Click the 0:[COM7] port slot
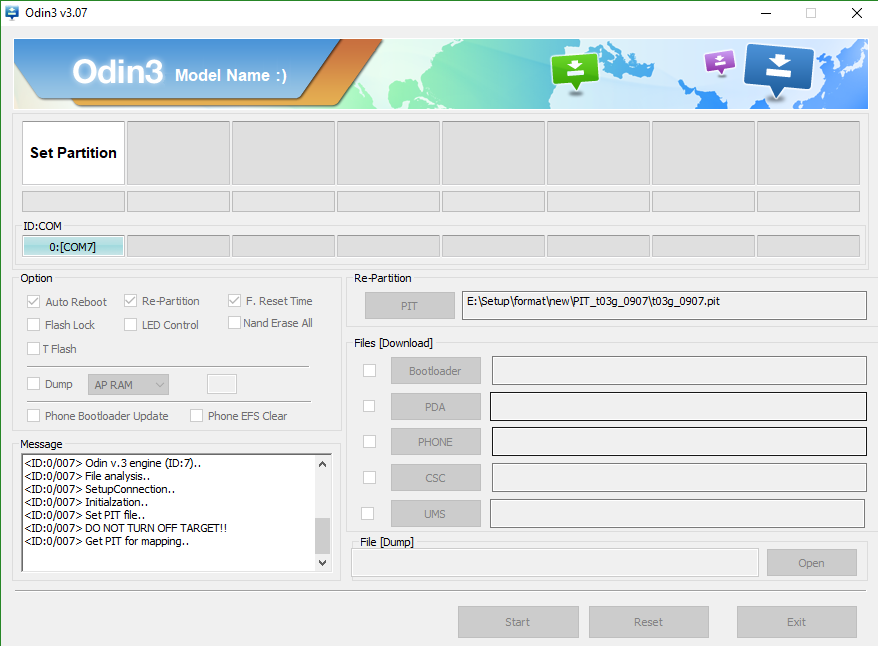Viewport: 878px width, 646px height. point(73,246)
